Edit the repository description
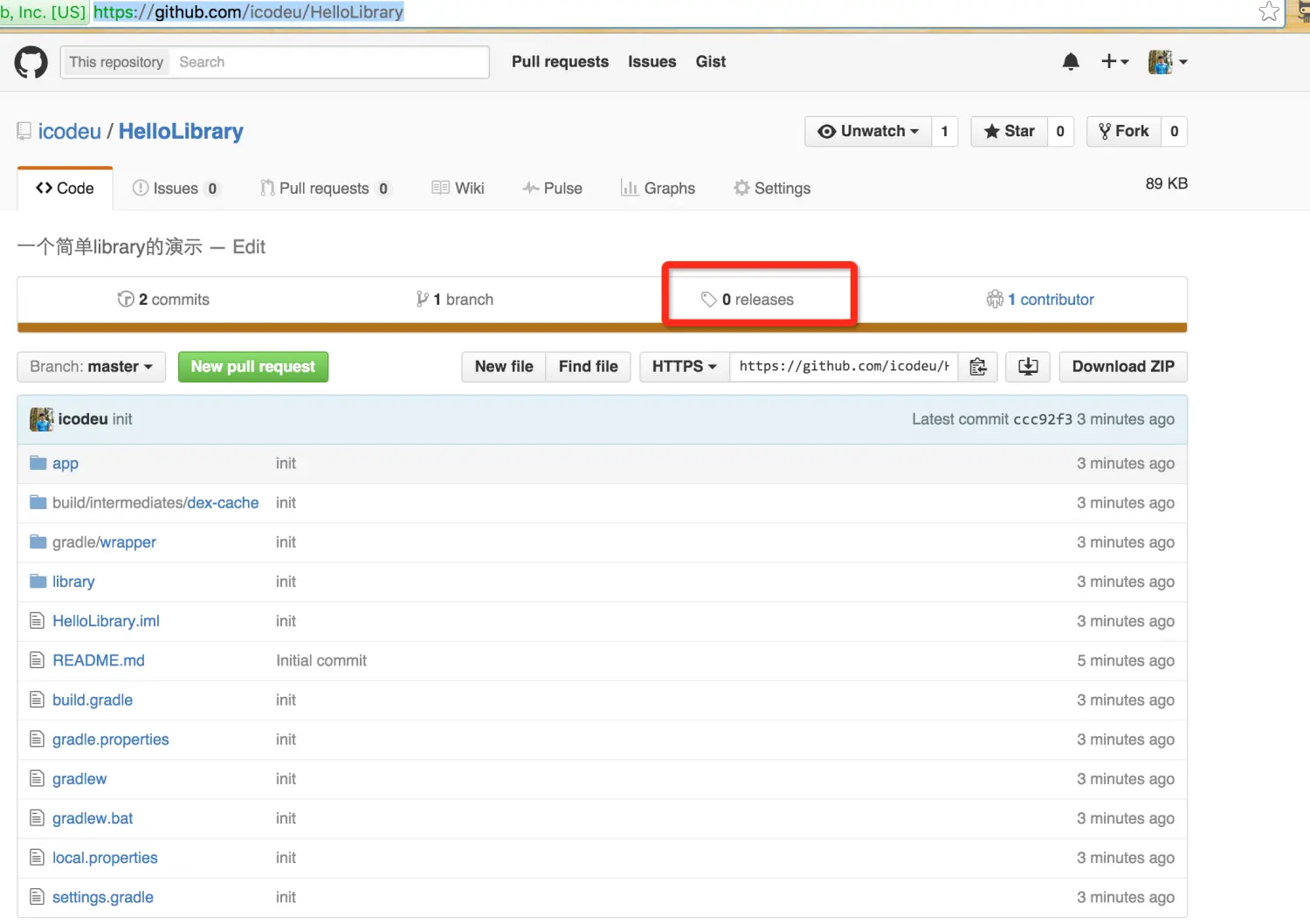This screenshot has width=1310, height=924. [x=249, y=247]
